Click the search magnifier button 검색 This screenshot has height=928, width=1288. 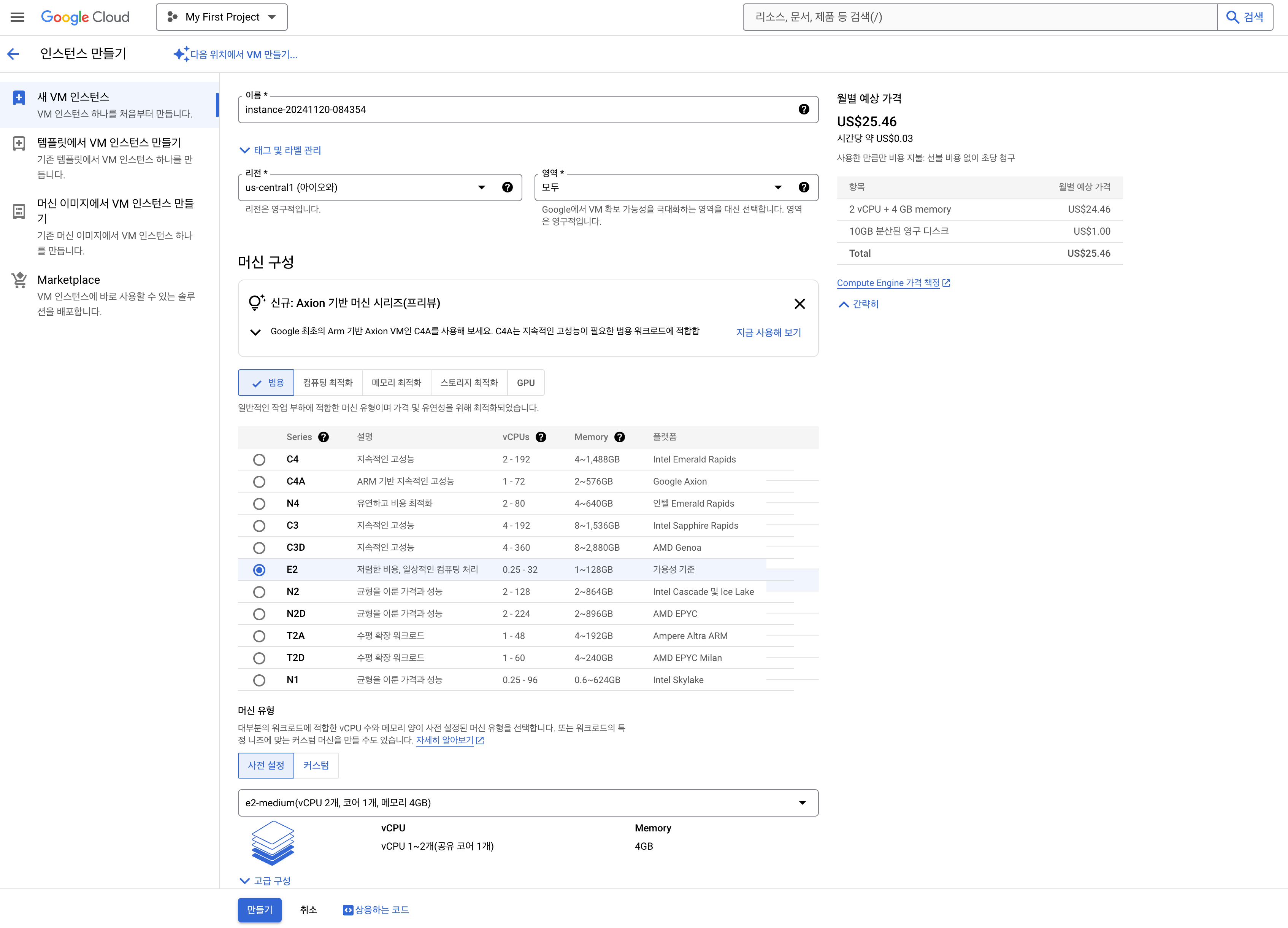point(1245,17)
